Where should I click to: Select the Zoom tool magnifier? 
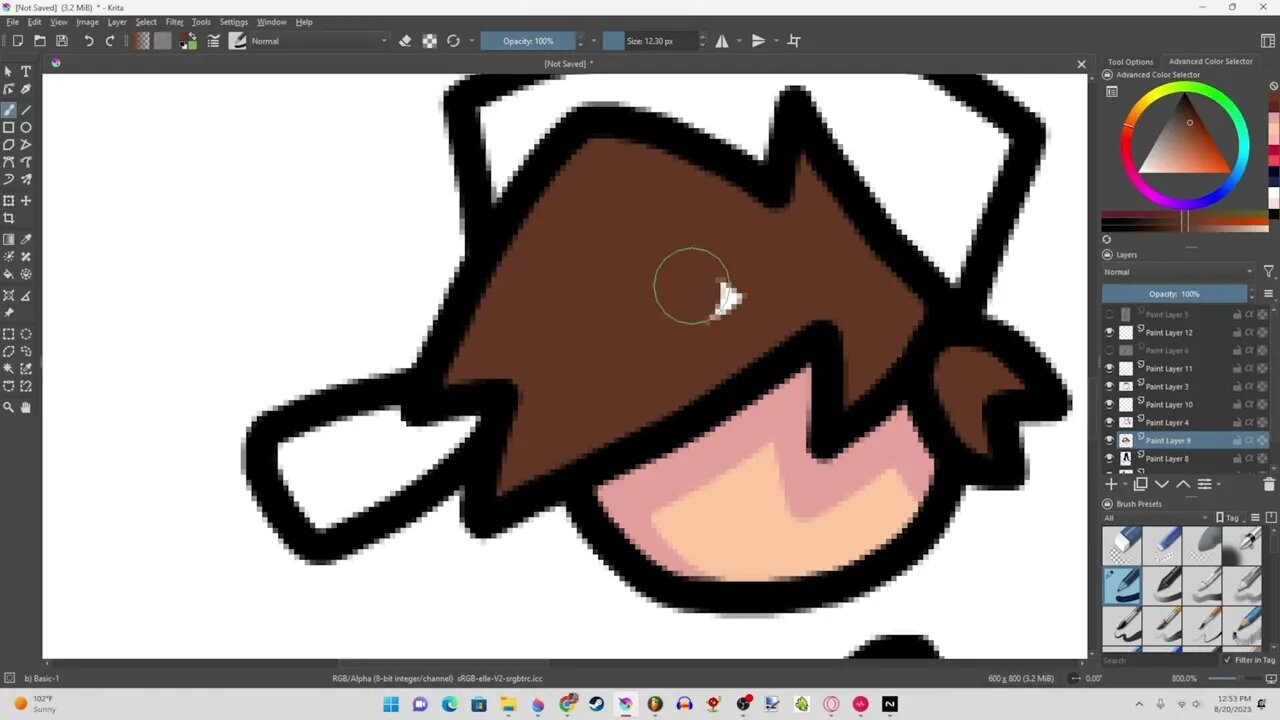[x=9, y=407]
